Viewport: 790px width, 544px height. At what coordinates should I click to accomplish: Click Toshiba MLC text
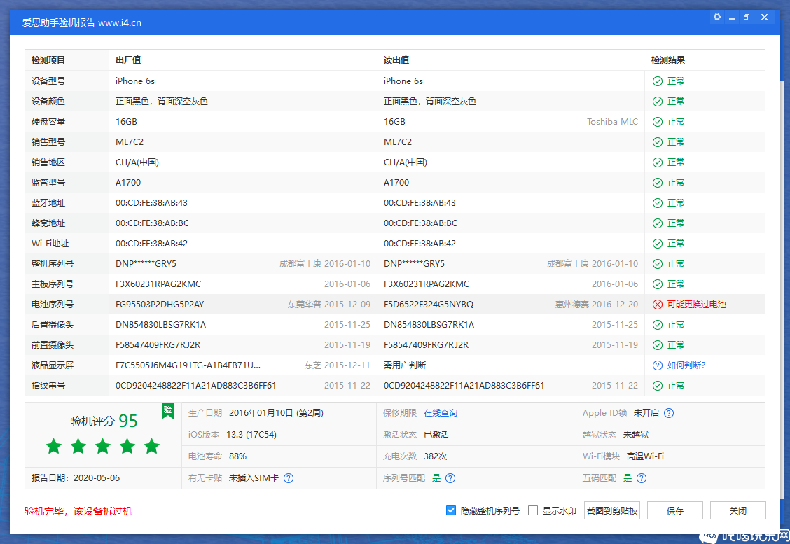pos(612,121)
